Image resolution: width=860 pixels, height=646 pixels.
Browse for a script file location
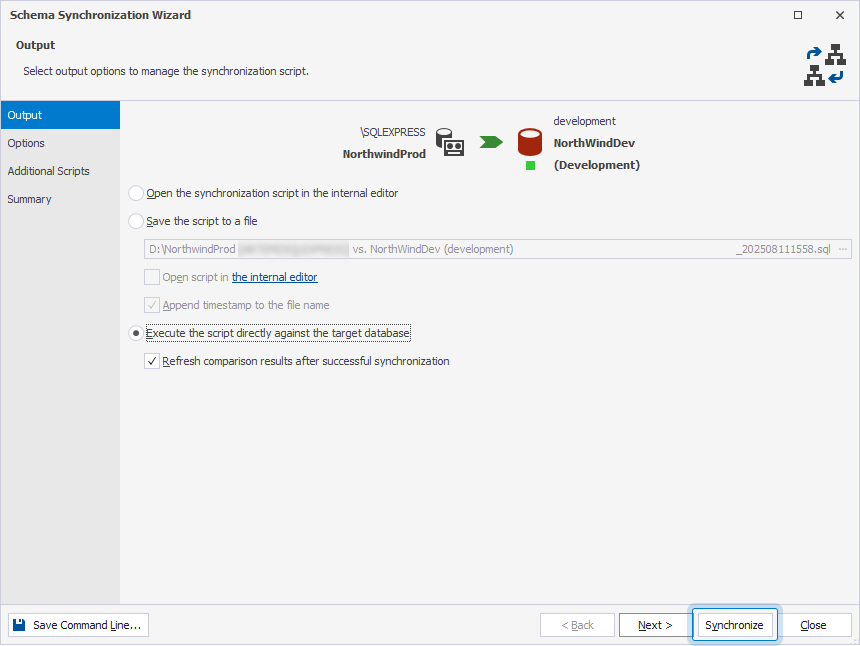[x=841, y=248]
